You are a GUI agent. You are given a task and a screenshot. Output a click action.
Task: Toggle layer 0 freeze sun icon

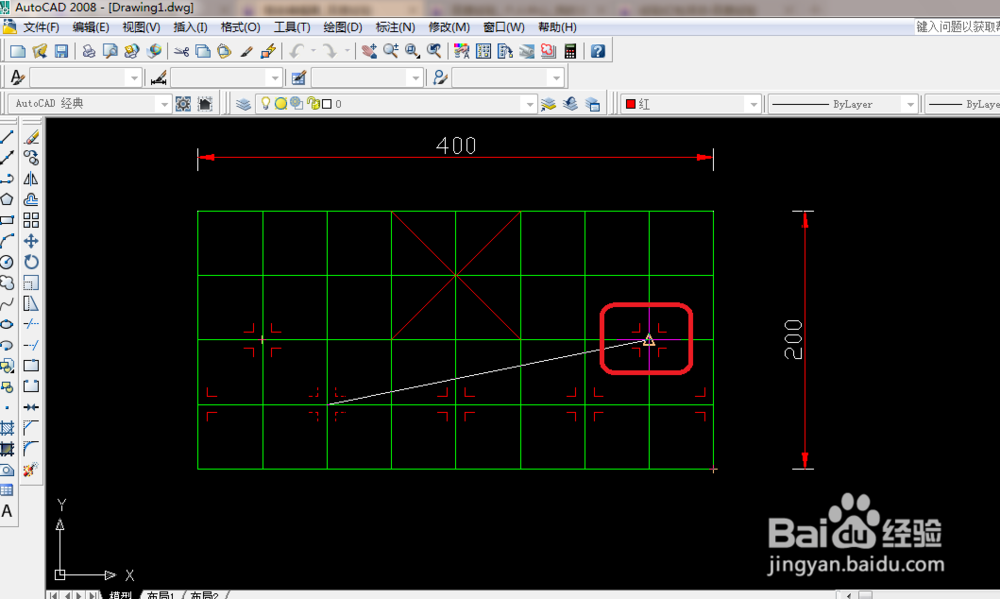pos(281,103)
